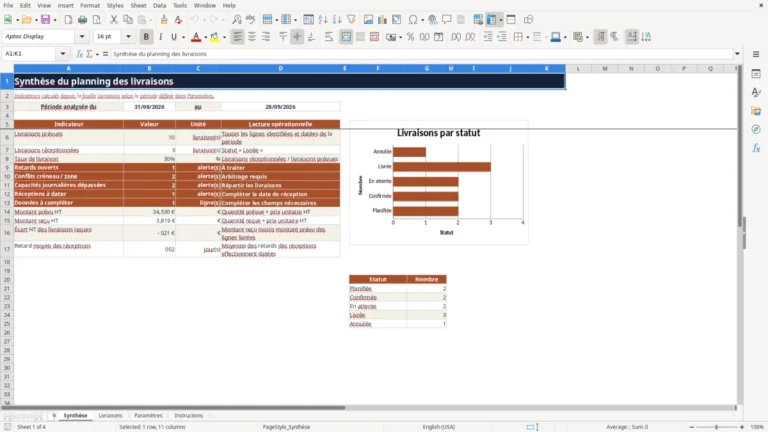Viewport: 768px width, 432px height.
Task: Click the formula equals button
Action: 105,54
